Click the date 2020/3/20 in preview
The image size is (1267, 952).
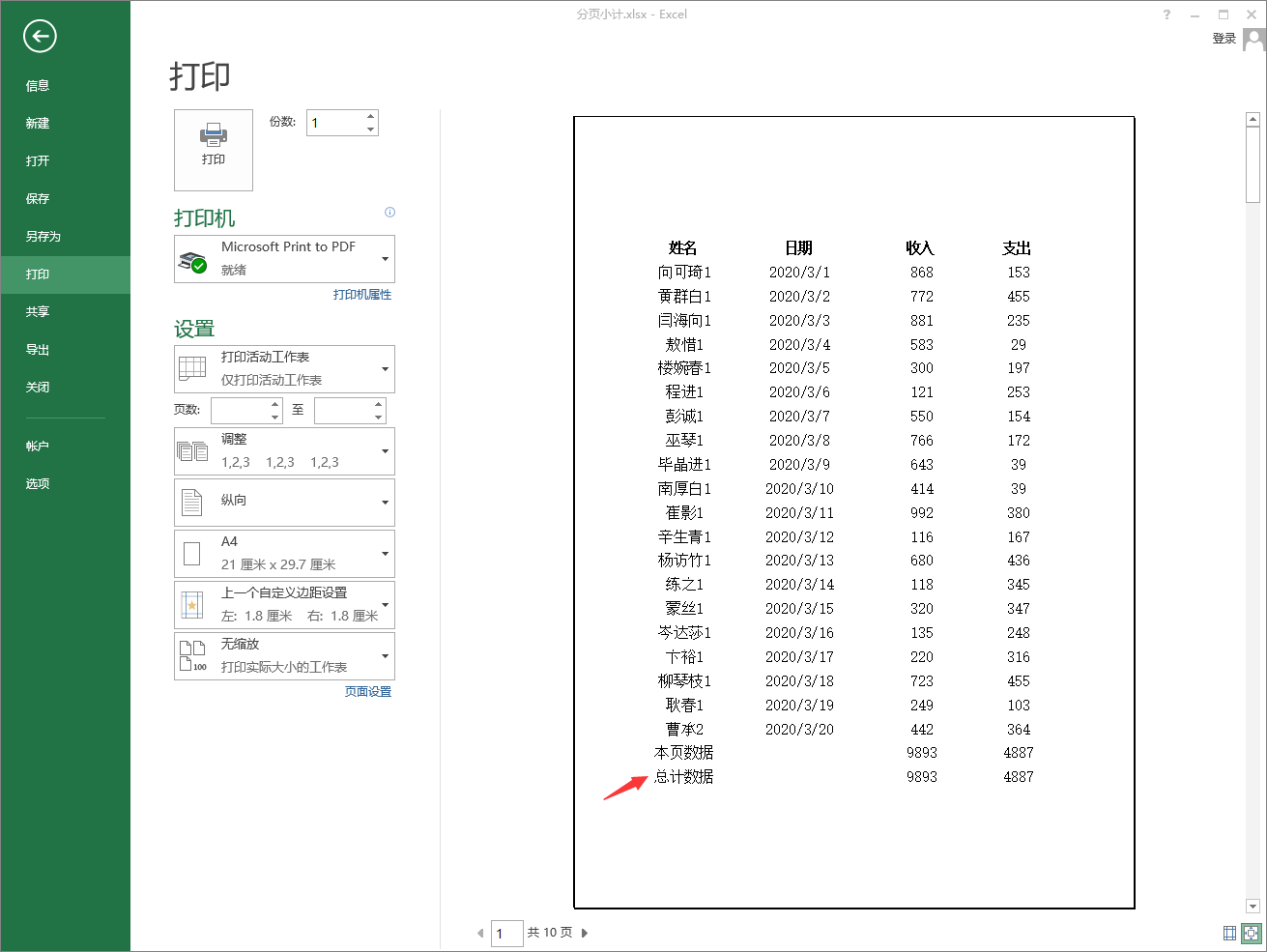799,730
